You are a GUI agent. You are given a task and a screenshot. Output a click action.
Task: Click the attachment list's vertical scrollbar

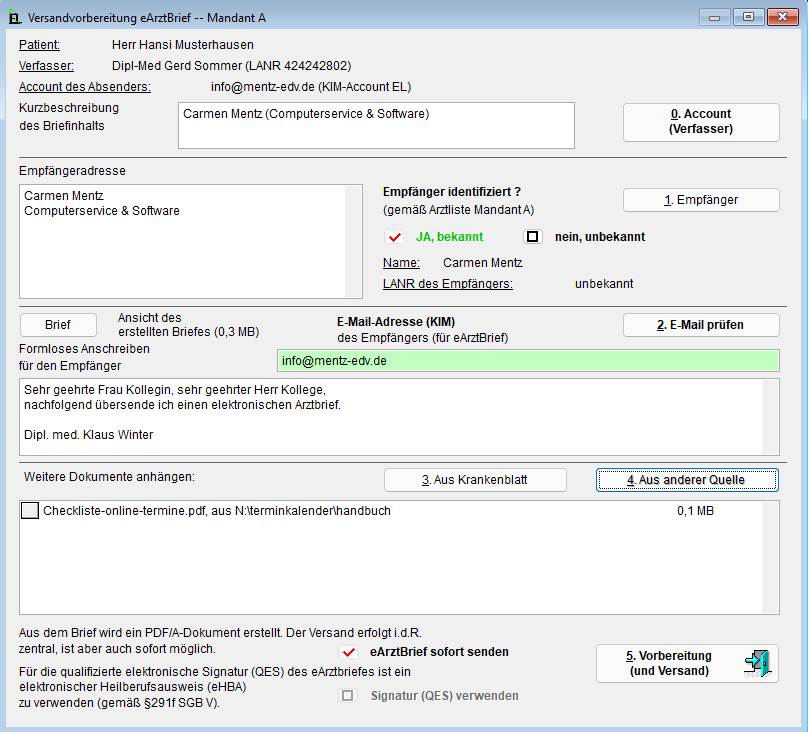(771, 556)
